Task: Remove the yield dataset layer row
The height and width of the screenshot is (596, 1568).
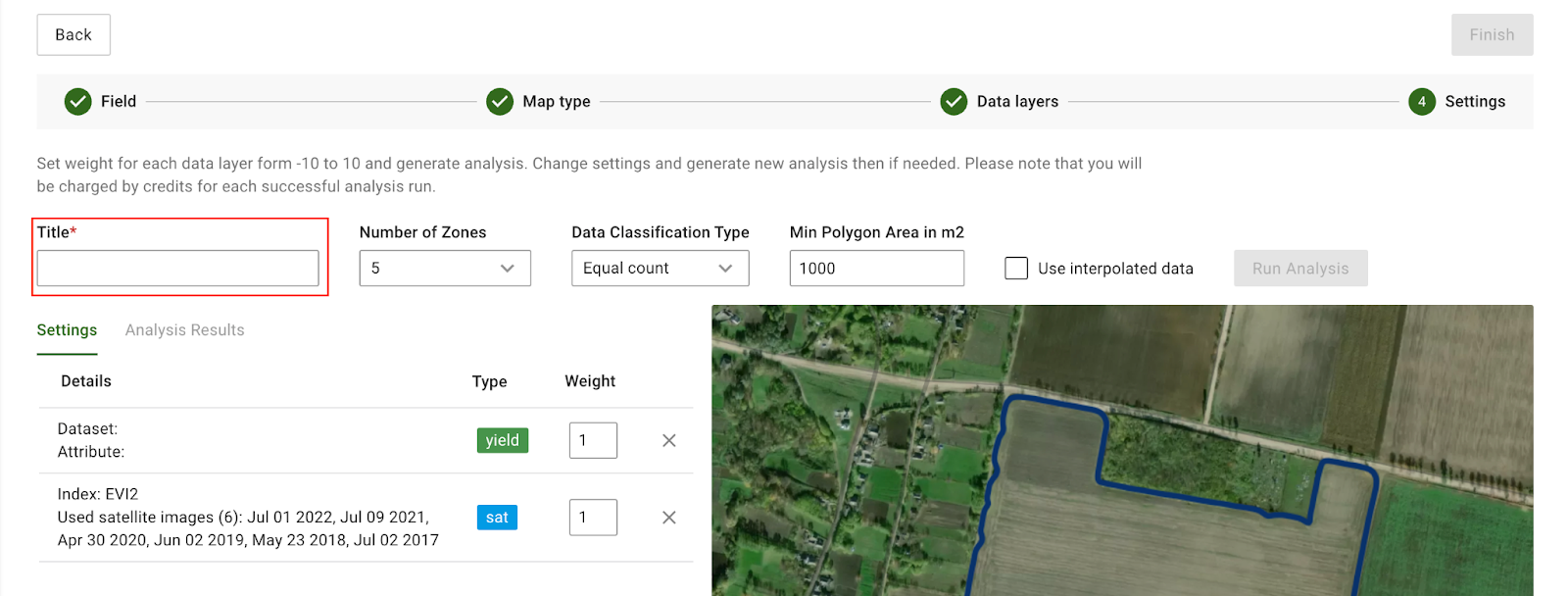Action: [x=669, y=441]
